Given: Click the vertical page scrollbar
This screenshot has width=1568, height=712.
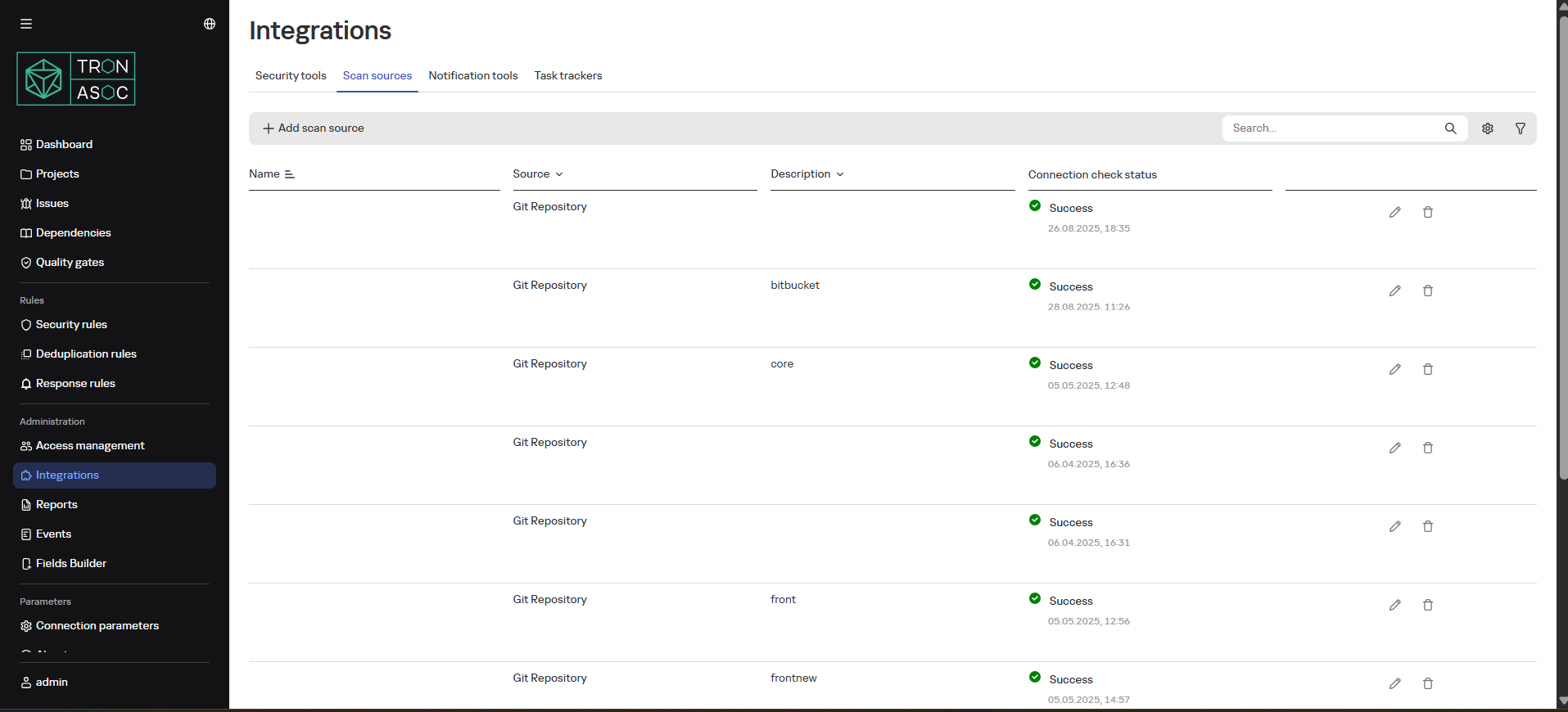Looking at the screenshot, I should (1562, 246).
